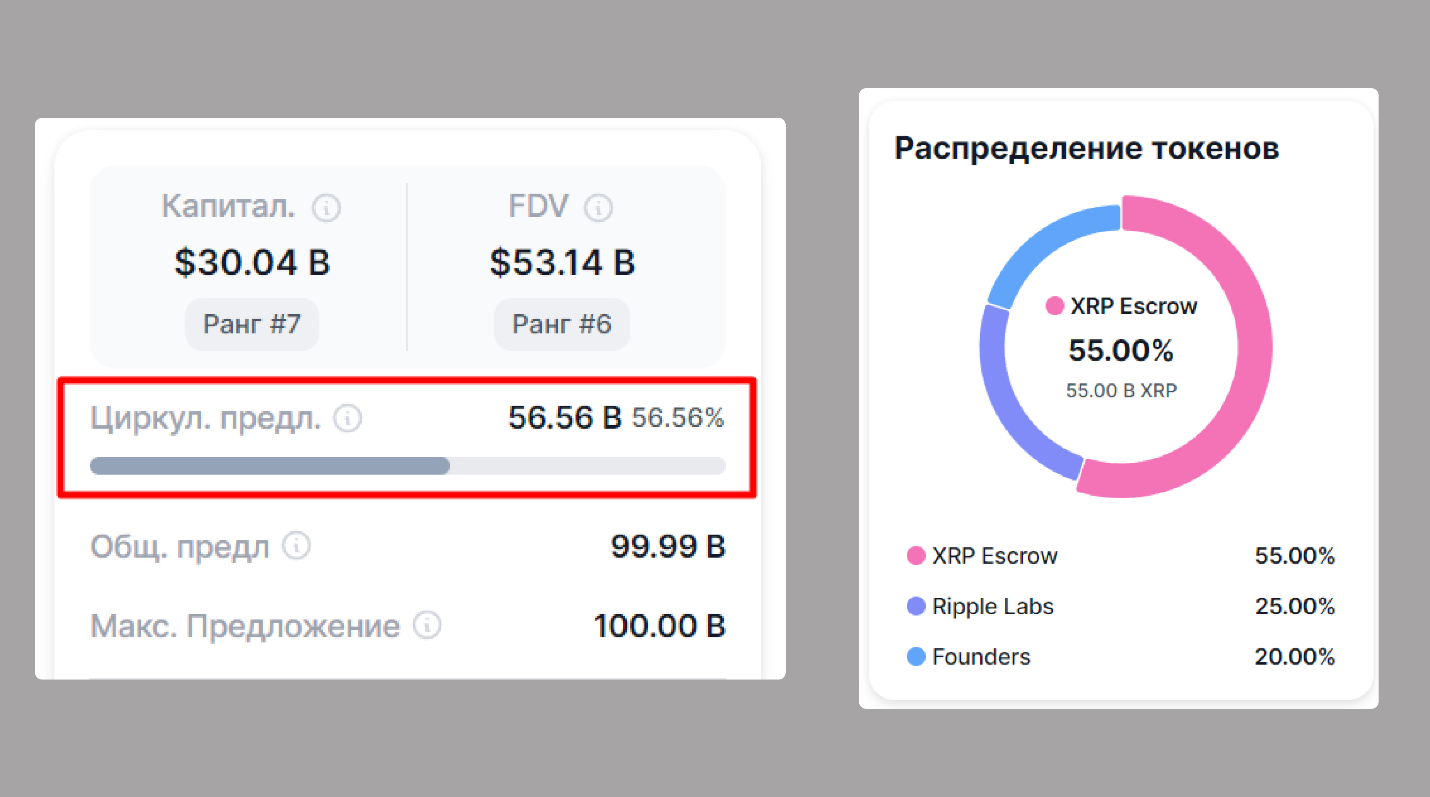This screenshot has height=797, width=1430.
Task: Toggle the XRP Escrow legend entry
Action: point(994,556)
